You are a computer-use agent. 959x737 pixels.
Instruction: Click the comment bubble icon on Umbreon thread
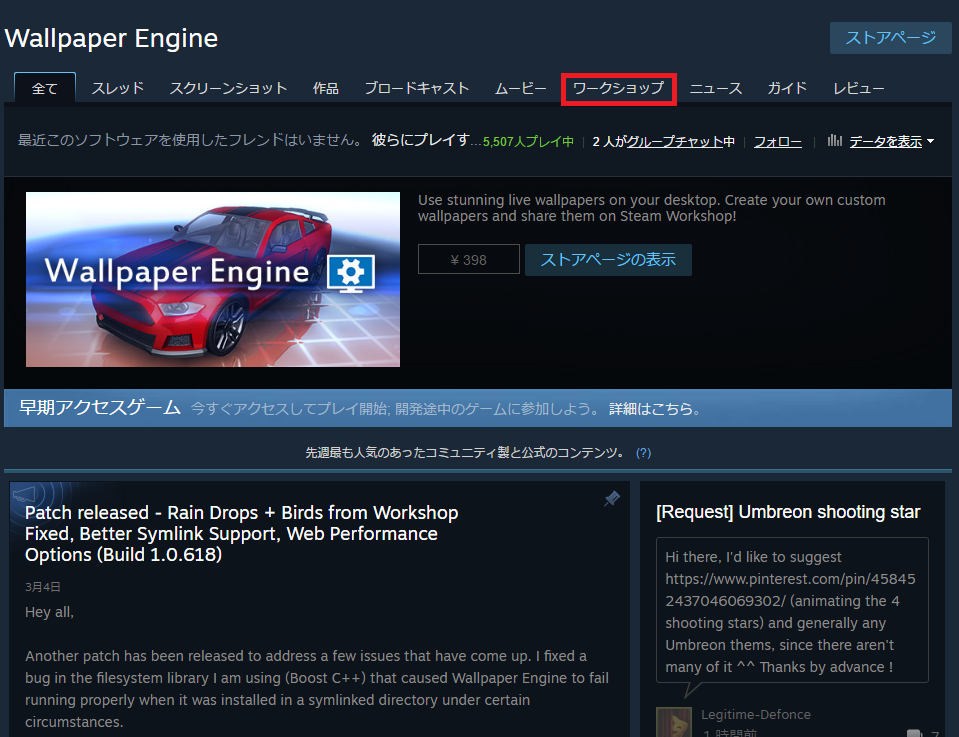[x=914, y=733]
